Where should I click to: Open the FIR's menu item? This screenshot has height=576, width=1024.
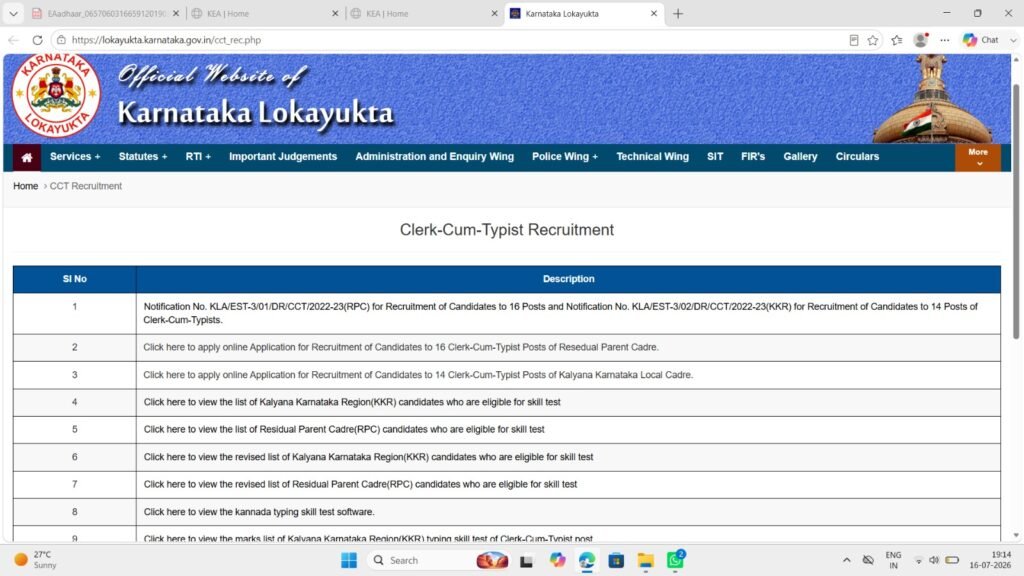[x=753, y=157]
